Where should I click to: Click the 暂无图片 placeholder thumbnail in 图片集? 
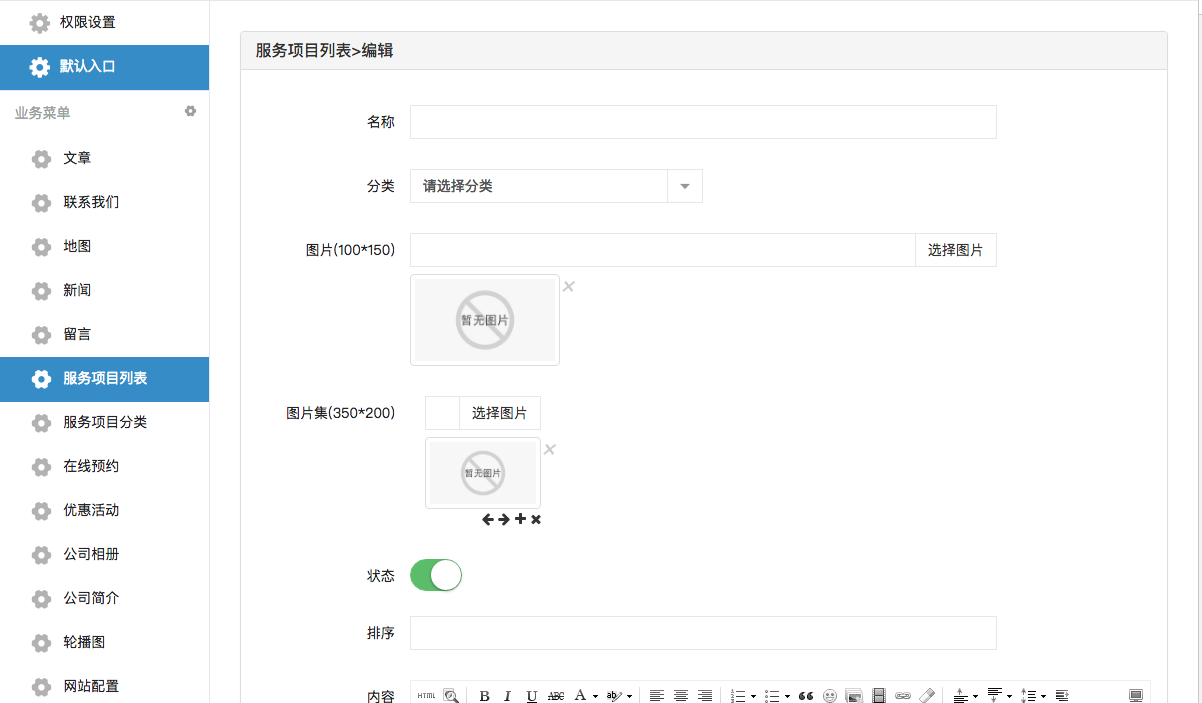(x=483, y=473)
